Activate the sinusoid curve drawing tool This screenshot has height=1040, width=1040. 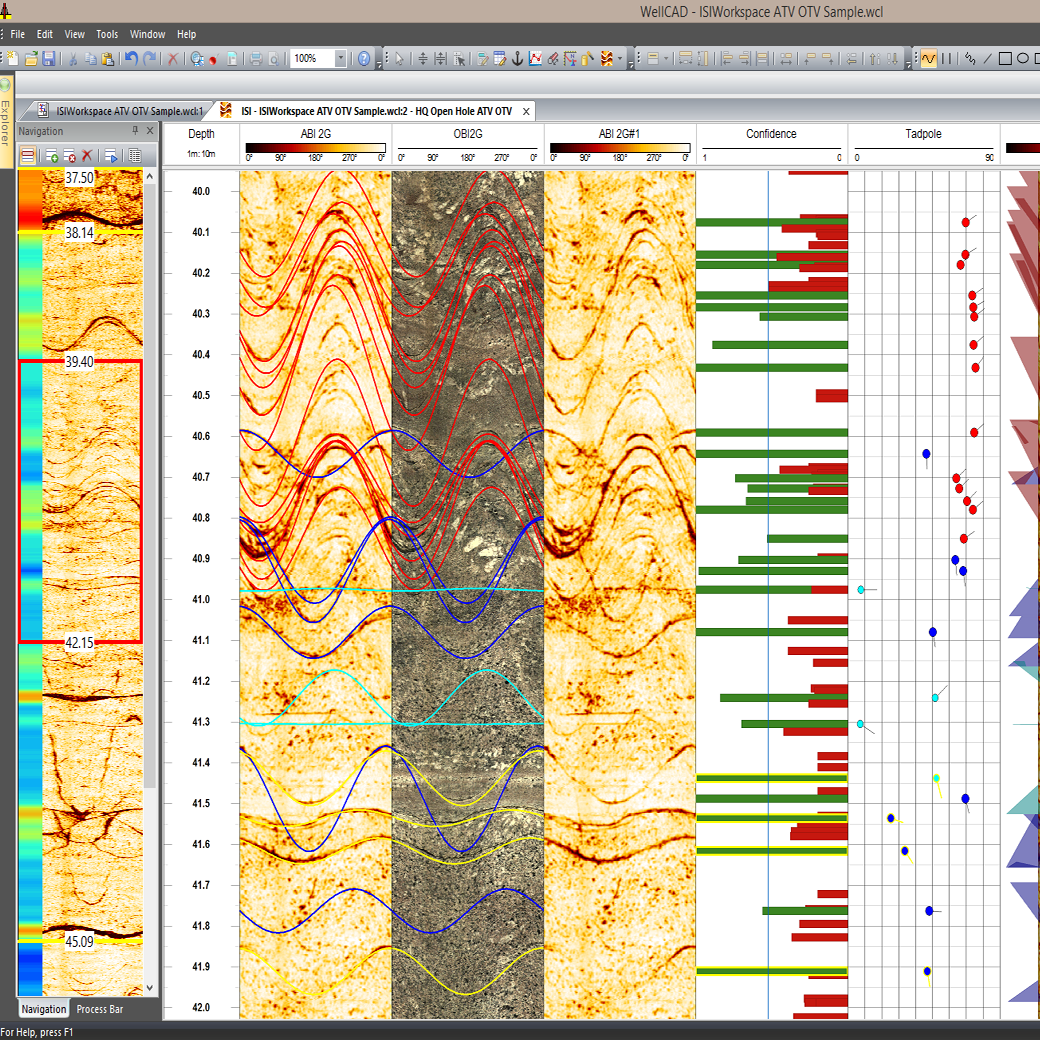pyautogui.click(x=929, y=59)
